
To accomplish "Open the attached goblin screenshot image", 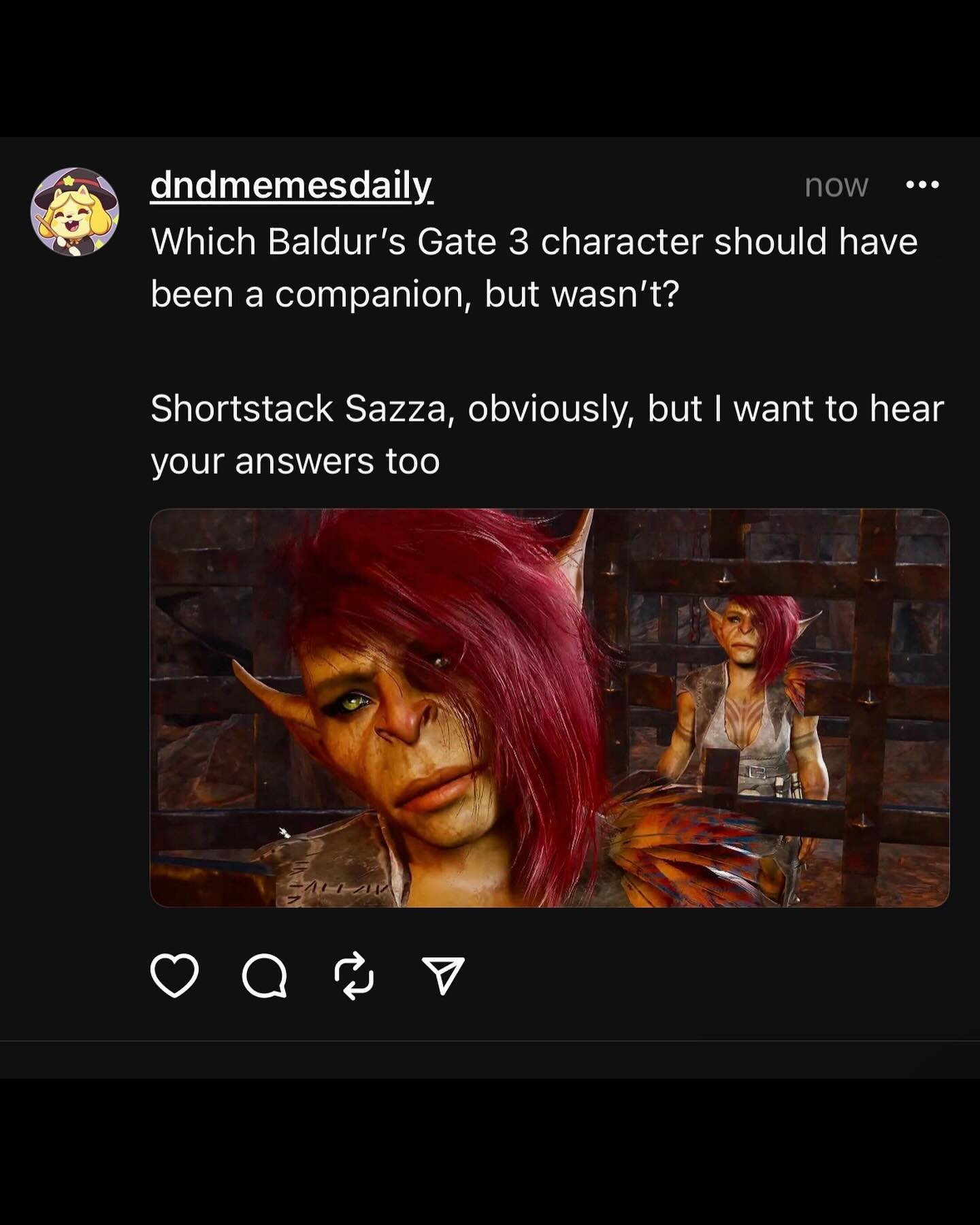I will [549, 708].
